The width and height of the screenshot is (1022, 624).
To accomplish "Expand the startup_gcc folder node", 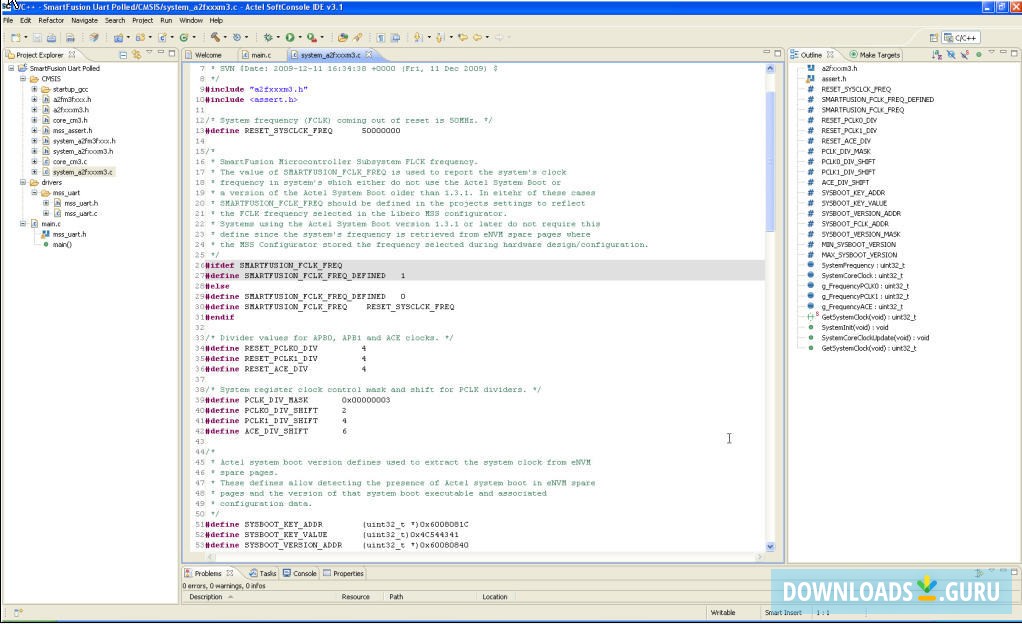I will pos(34,89).
